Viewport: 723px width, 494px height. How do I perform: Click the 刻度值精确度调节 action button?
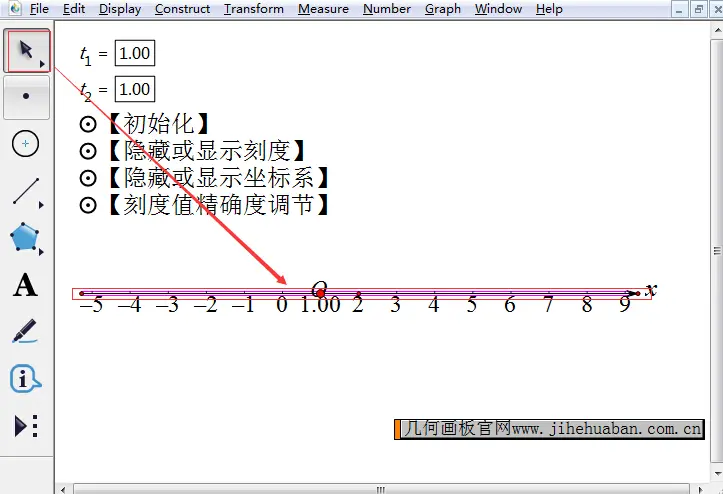[x=88, y=205]
